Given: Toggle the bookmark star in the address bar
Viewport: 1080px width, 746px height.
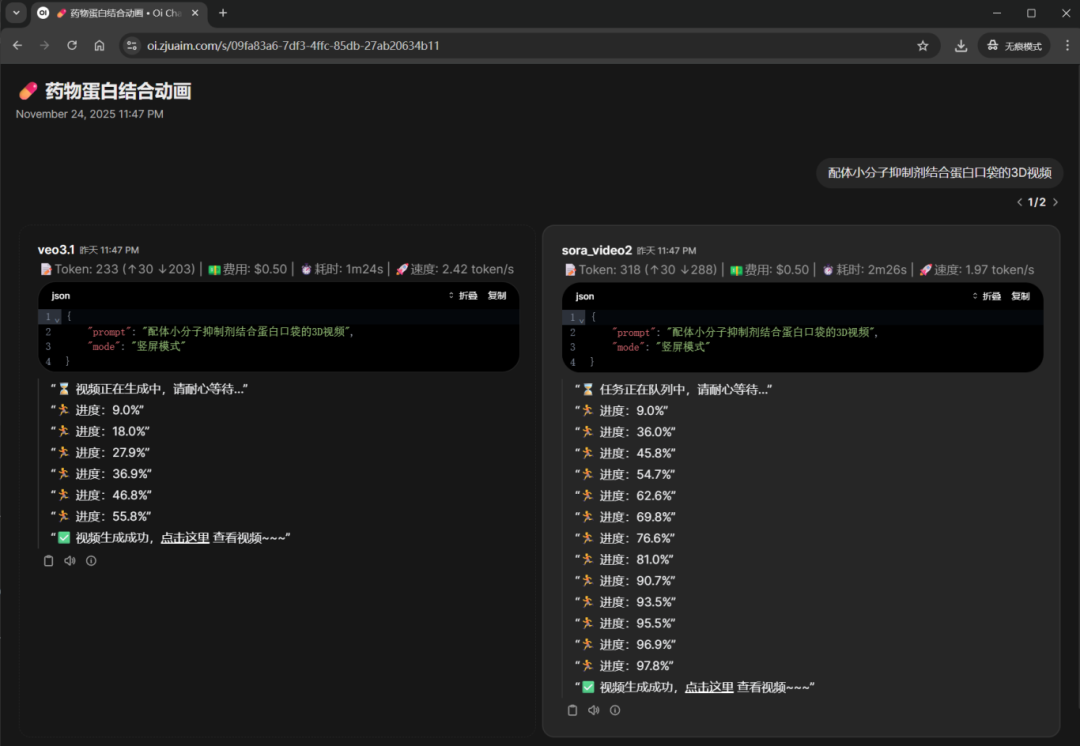Looking at the screenshot, I should click(923, 45).
